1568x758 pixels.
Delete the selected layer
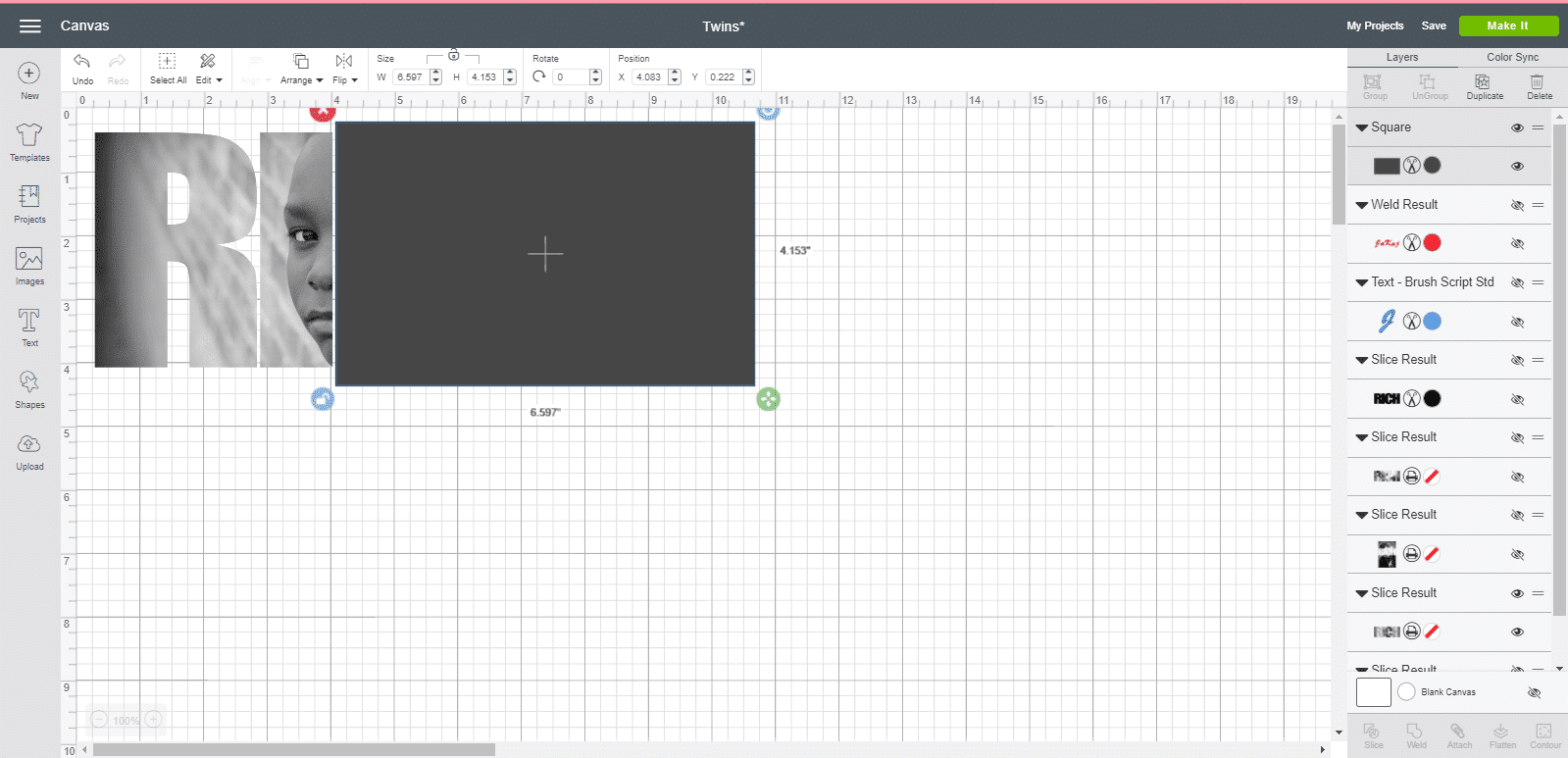click(x=1539, y=86)
